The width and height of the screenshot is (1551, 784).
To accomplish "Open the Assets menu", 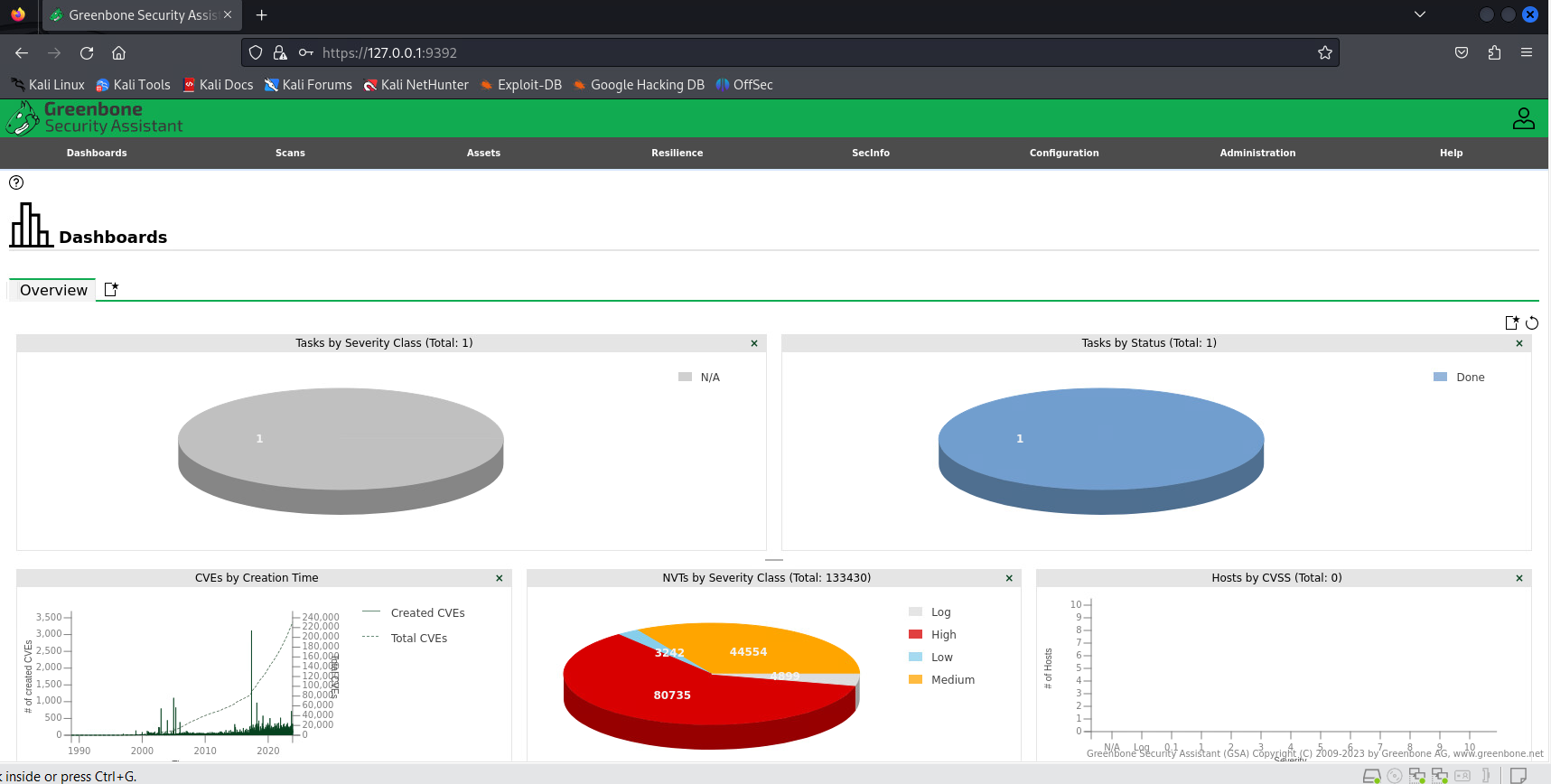I will 483,154.
